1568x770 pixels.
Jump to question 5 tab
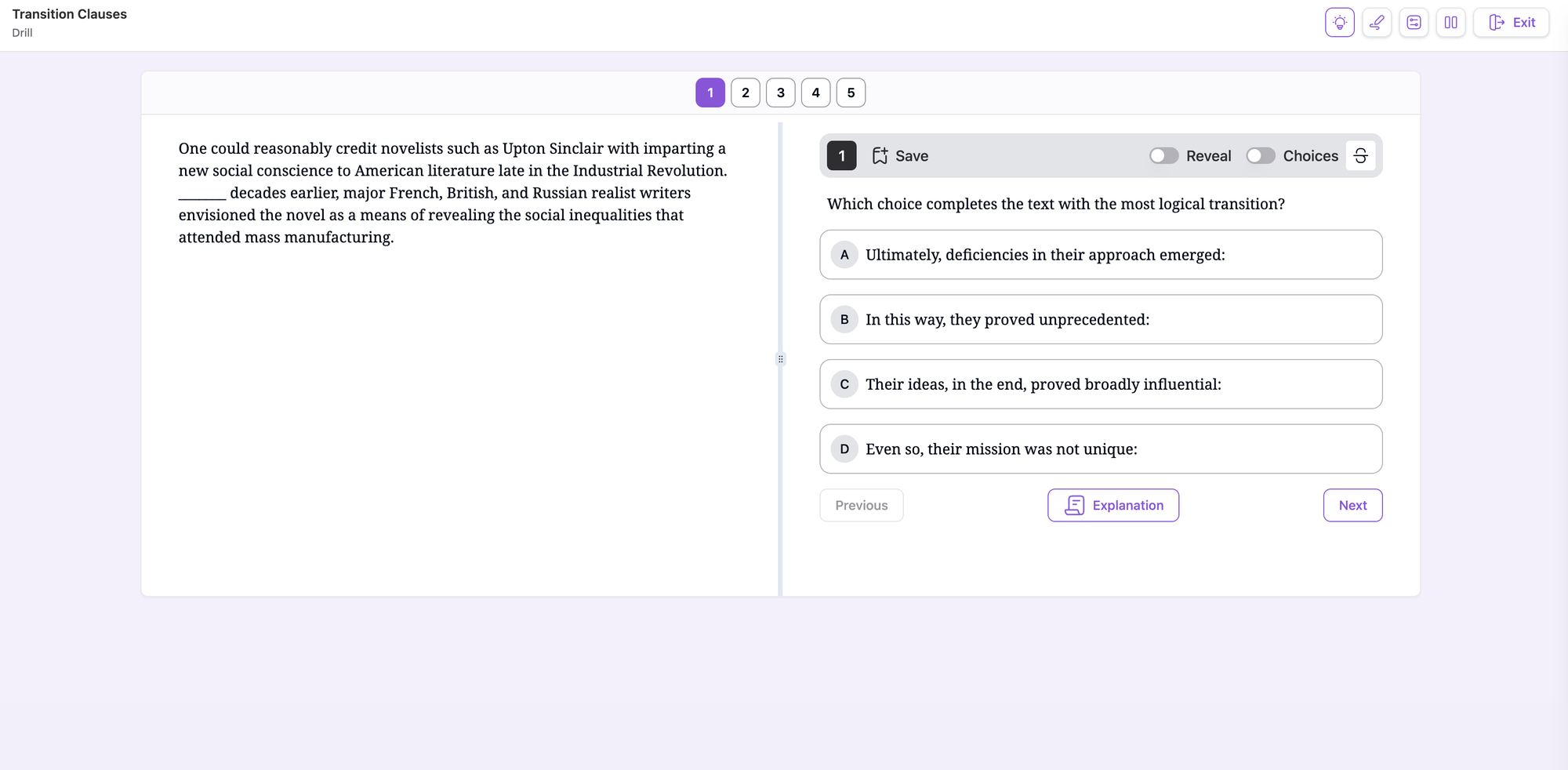(x=851, y=93)
